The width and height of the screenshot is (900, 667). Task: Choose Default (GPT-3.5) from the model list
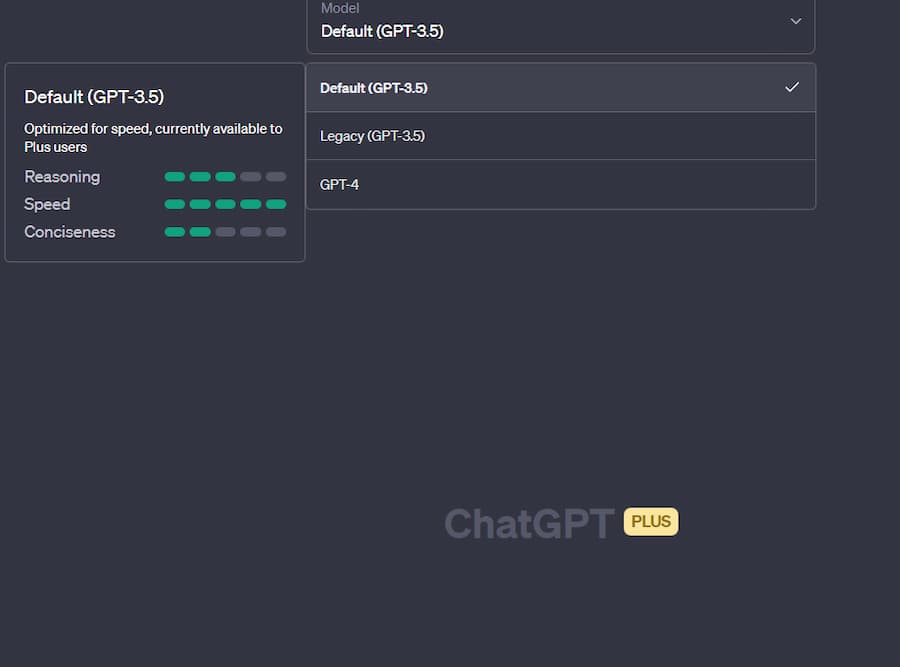(x=374, y=88)
